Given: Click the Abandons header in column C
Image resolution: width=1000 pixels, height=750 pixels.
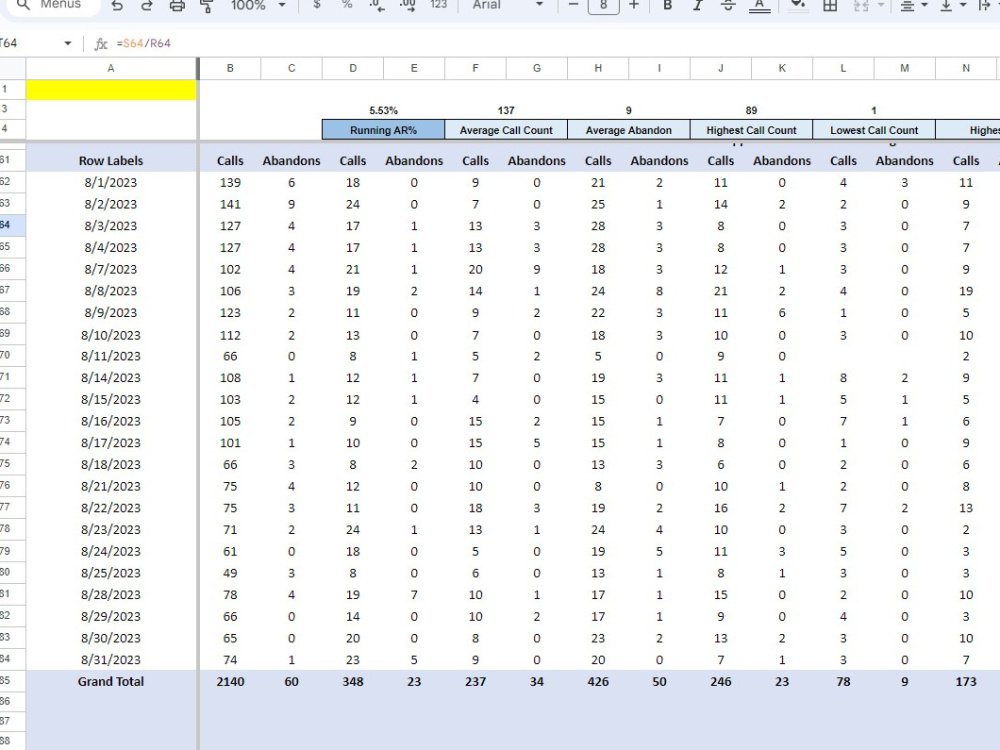Looking at the screenshot, I should (291, 161).
